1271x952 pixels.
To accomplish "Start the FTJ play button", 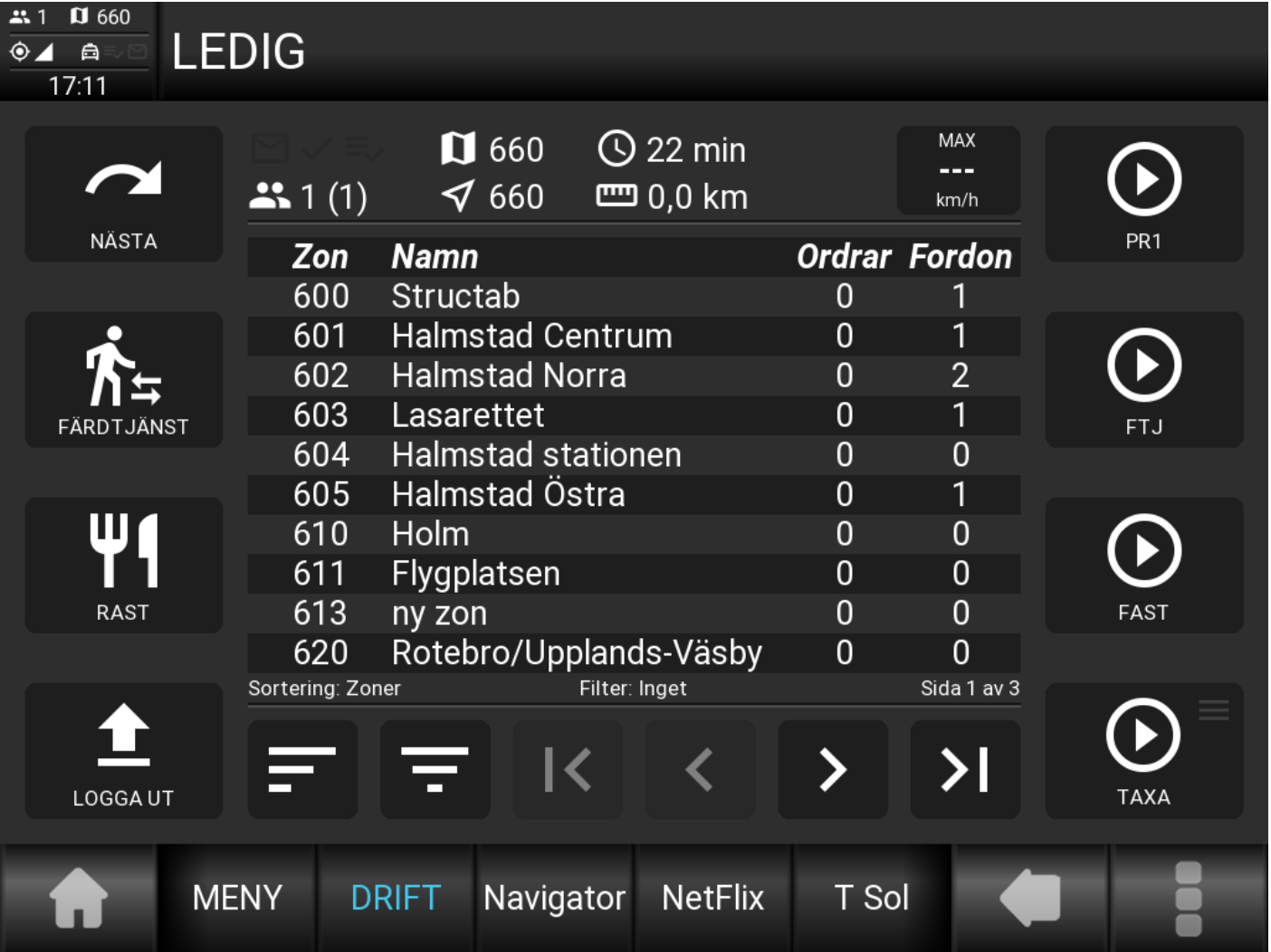I will tap(1143, 380).
